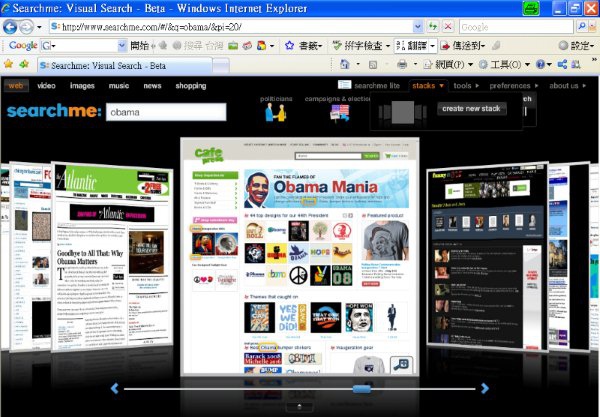The height and width of the screenshot is (417, 600).
Task: Click the gray T-shirt featured product image
Action: click(385, 241)
